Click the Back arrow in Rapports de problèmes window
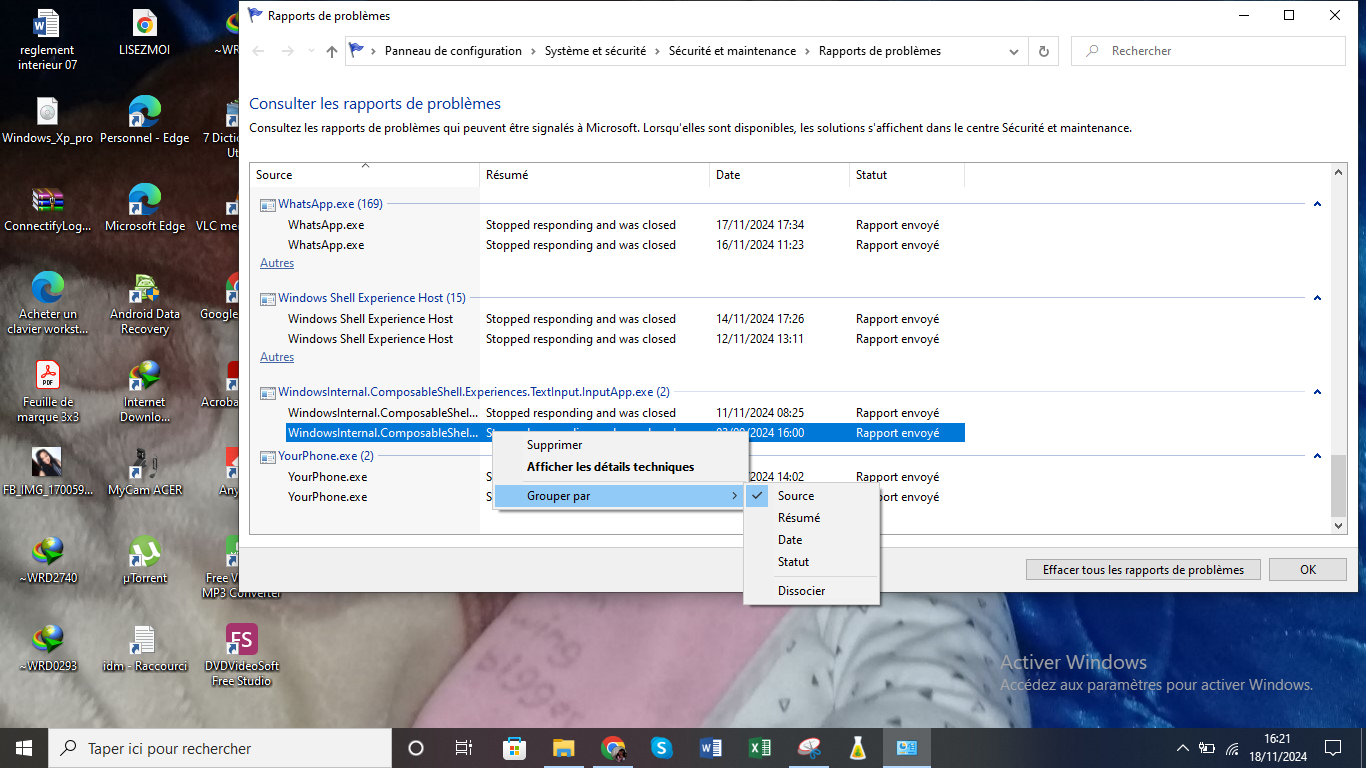The height and width of the screenshot is (768, 1366). click(259, 51)
